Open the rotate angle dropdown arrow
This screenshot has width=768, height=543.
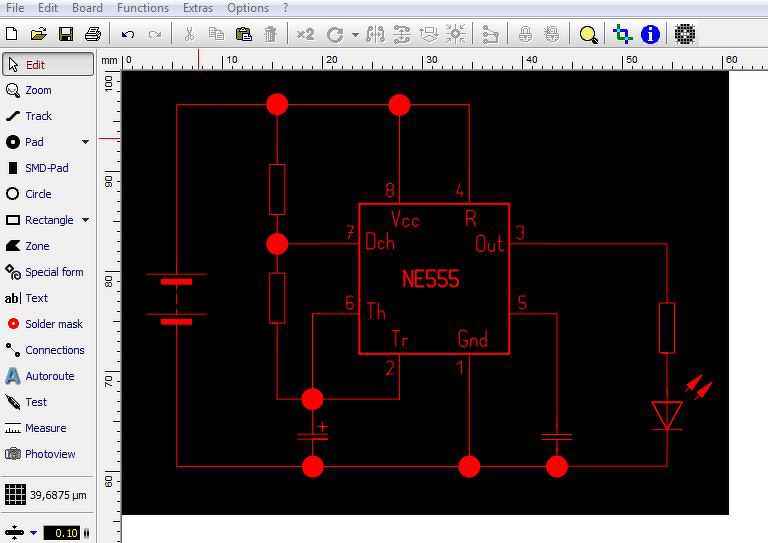point(355,35)
